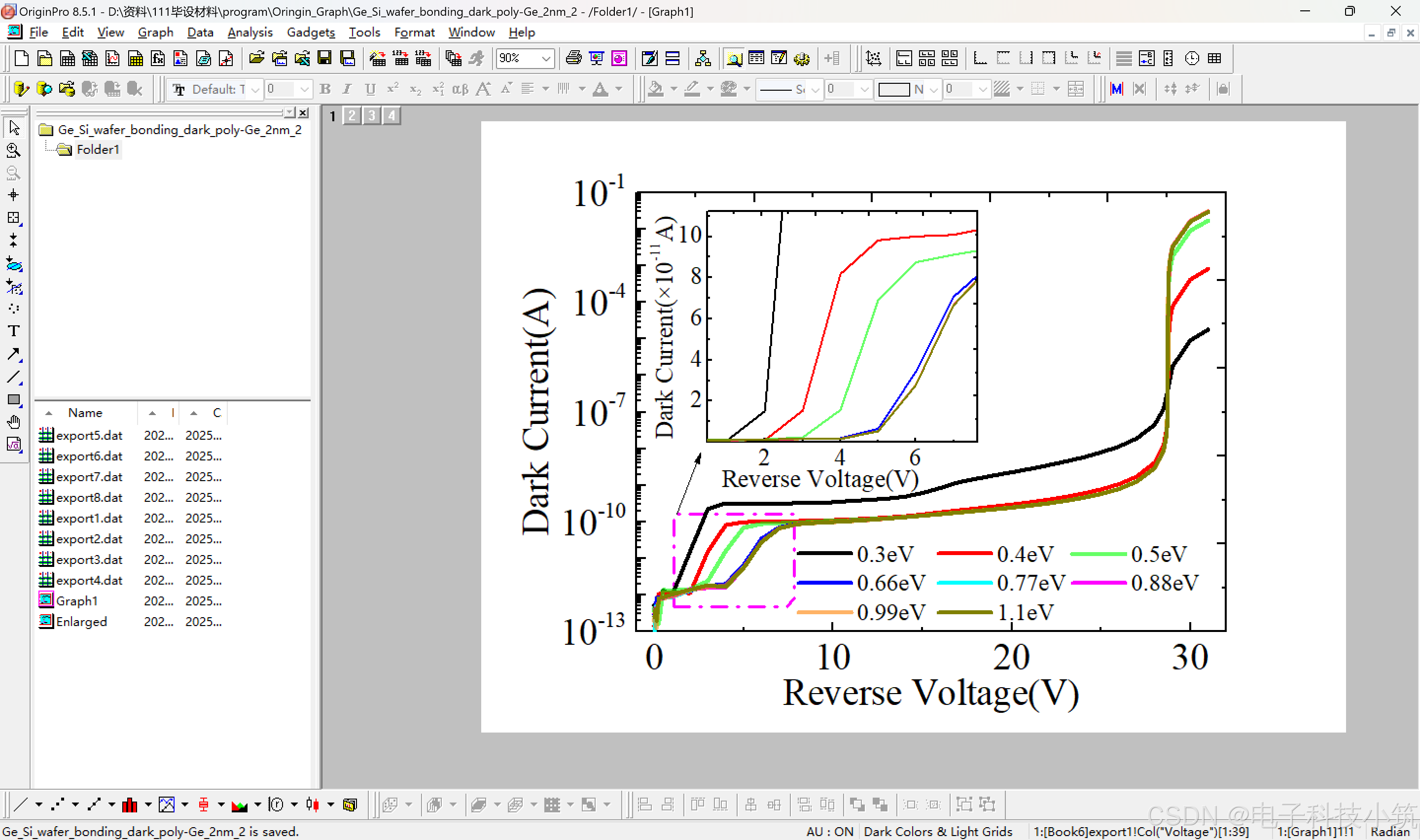The height and width of the screenshot is (840, 1420).
Task: Click the New Project icon
Action: (22, 58)
